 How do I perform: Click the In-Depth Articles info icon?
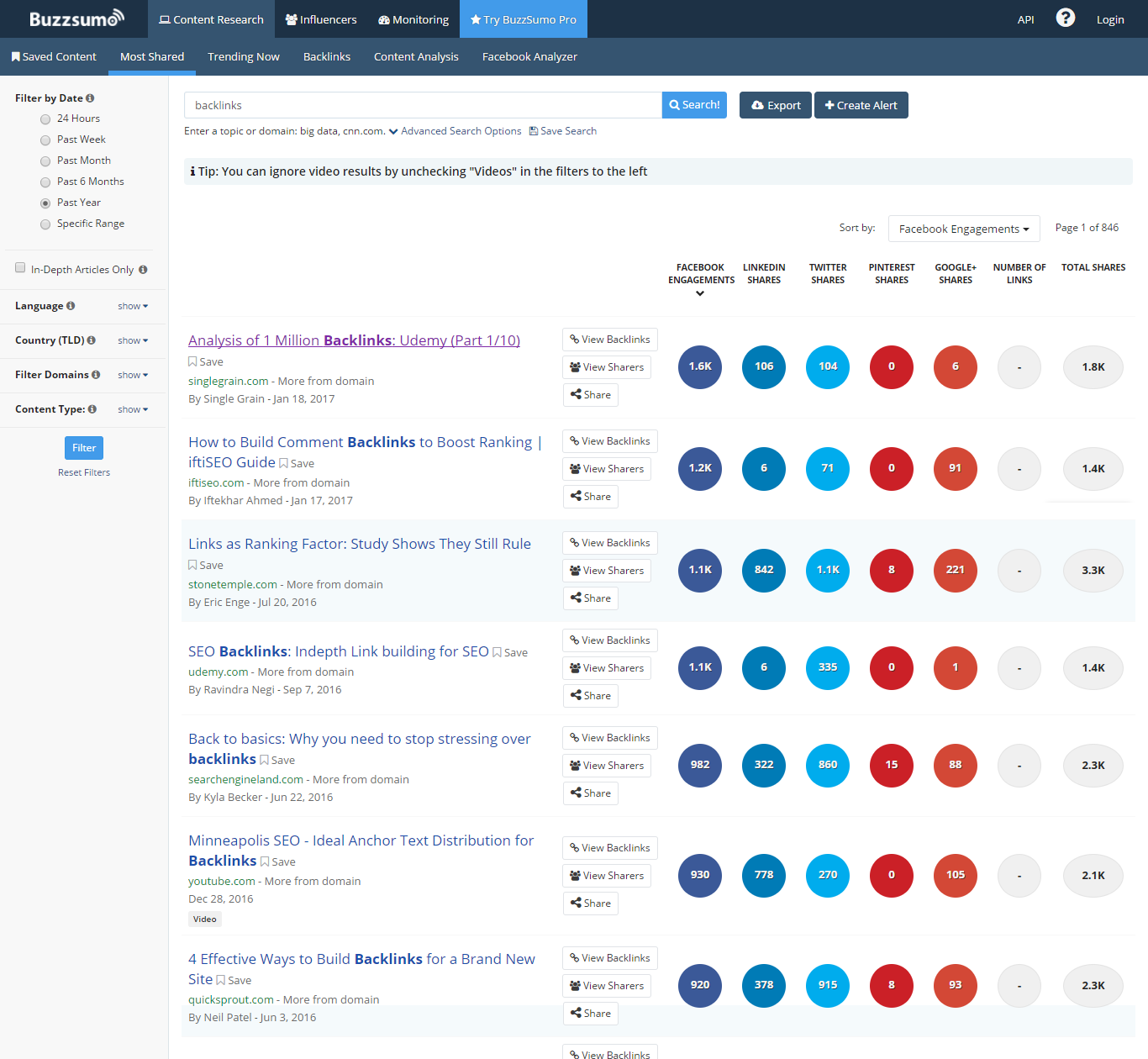[x=143, y=270]
